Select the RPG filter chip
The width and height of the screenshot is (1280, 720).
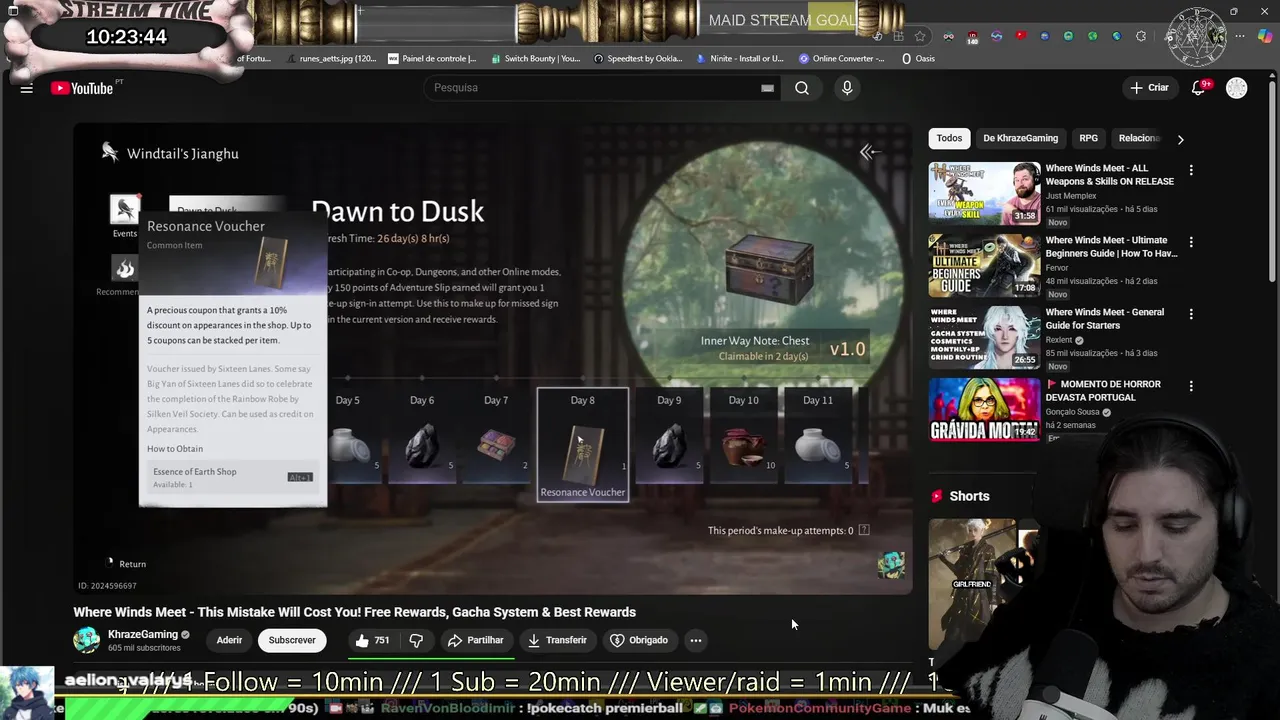tap(1088, 138)
